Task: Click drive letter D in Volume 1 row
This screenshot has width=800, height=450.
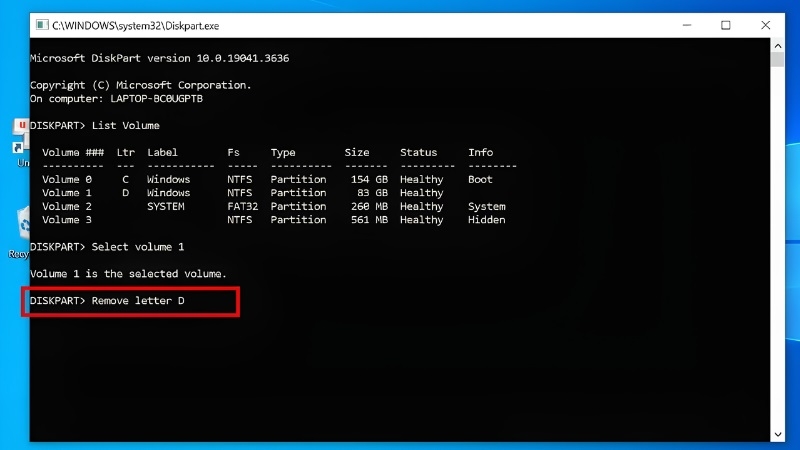Action: (126, 193)
